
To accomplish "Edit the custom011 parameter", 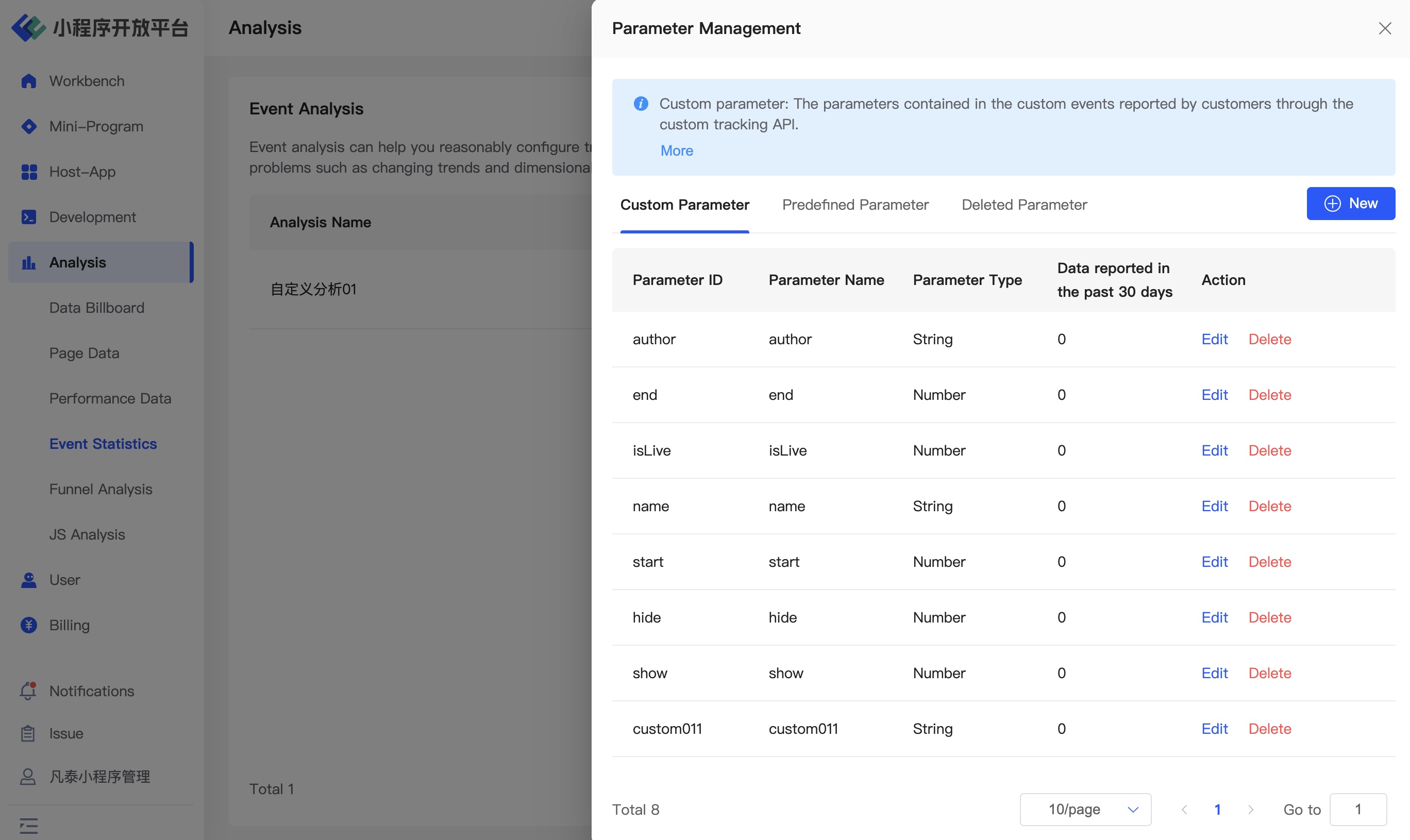I will (1214, 729).
